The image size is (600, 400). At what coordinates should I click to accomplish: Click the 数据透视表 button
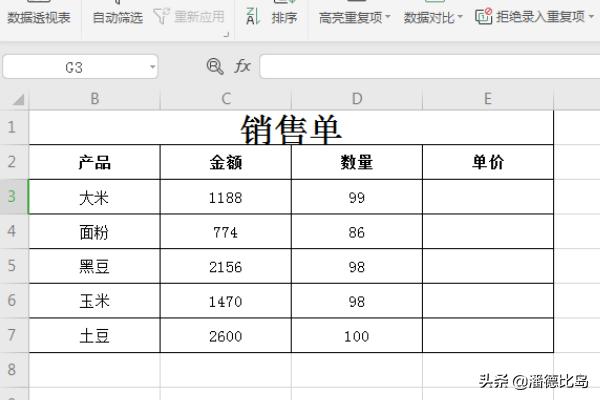tap(39, 17)
